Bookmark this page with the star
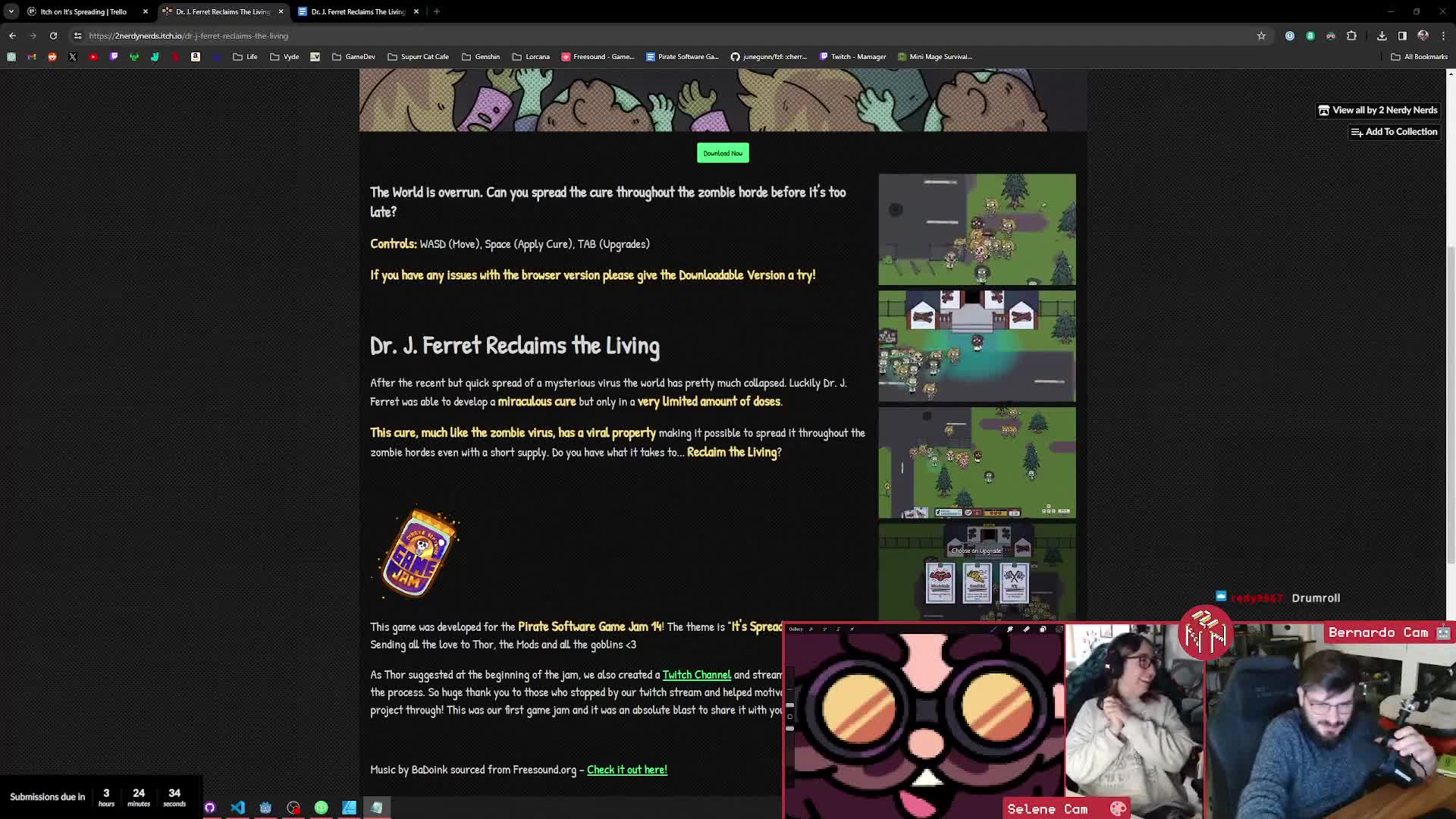1456x819 pixels. point(1261,36)
